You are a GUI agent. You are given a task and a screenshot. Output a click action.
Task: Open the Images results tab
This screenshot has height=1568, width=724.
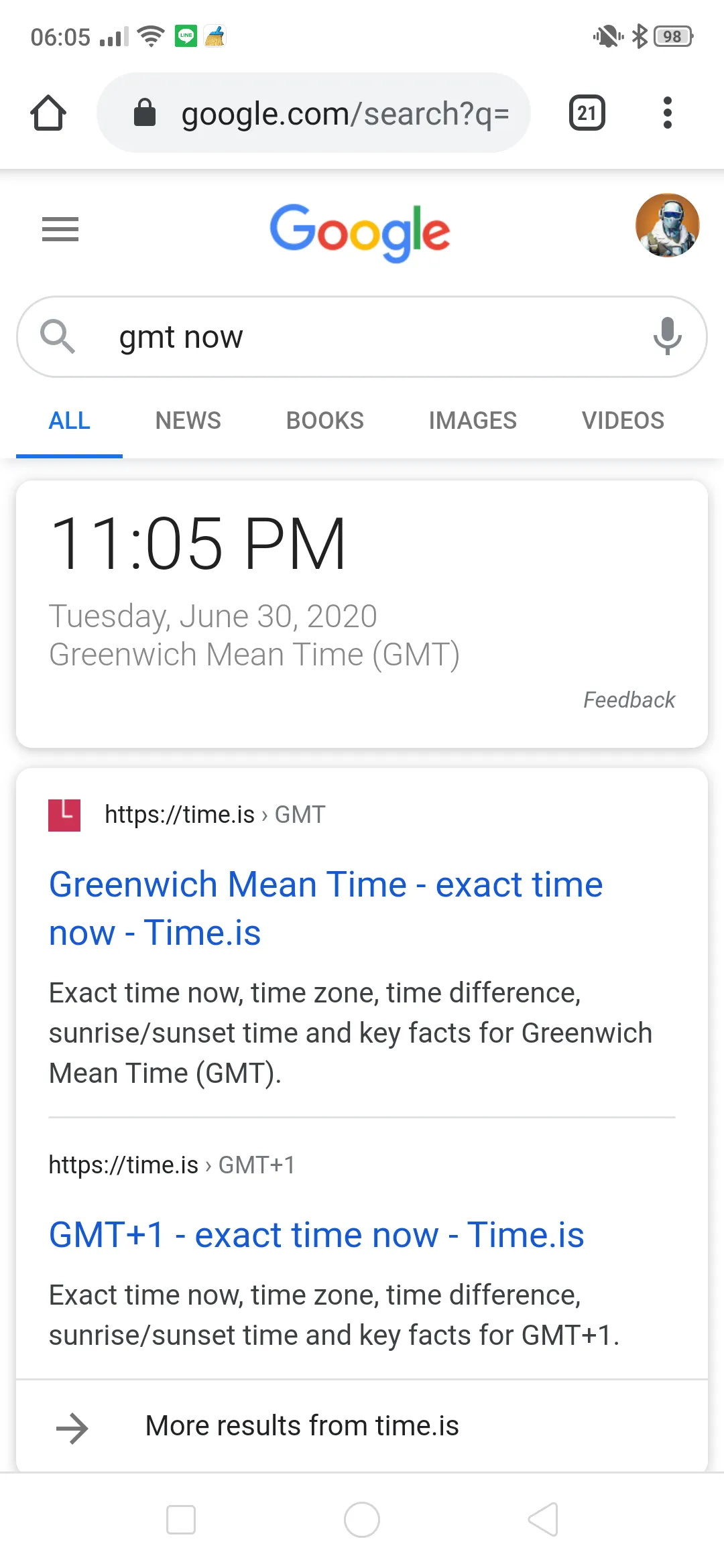(x=473, y=421)
